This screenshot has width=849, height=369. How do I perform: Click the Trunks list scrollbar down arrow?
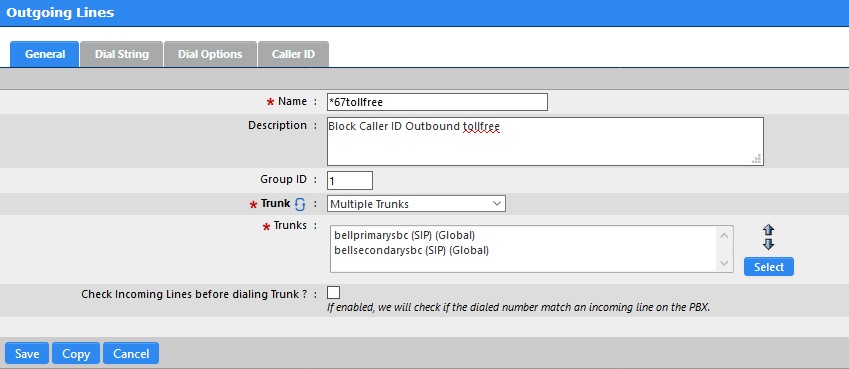pos(724,263)
